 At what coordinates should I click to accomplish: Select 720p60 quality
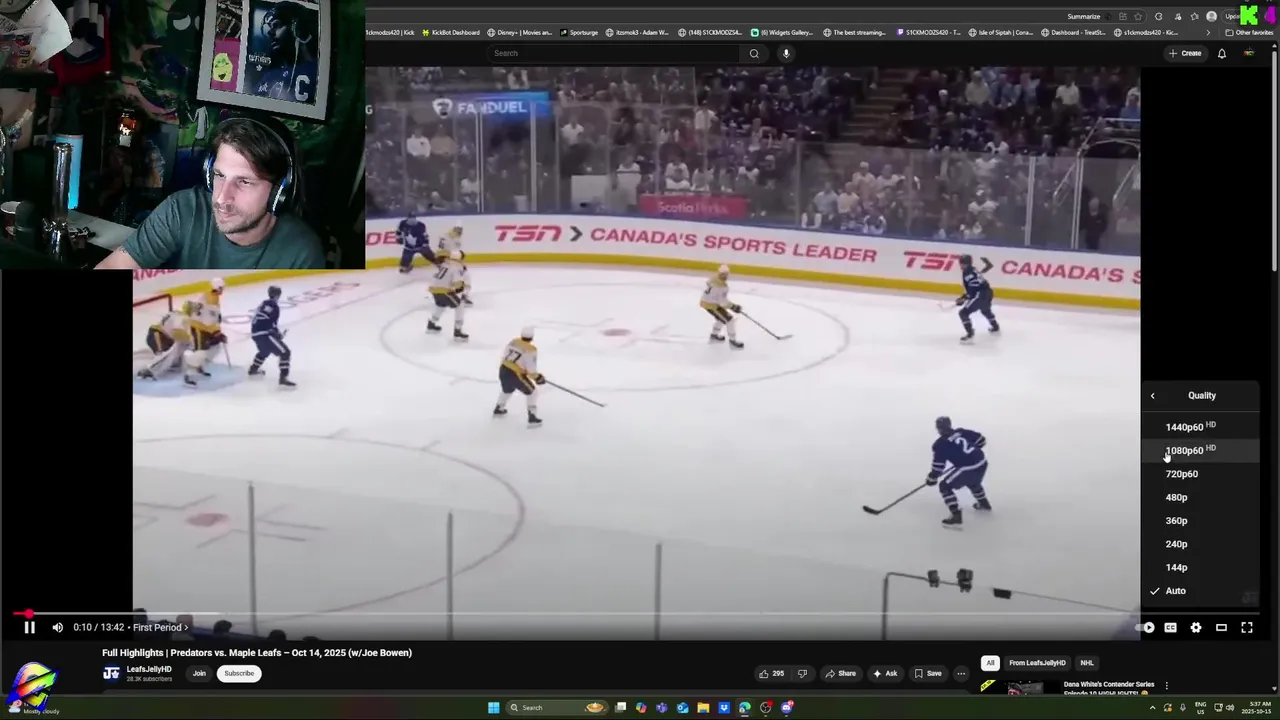click(x=1200, y=474)
